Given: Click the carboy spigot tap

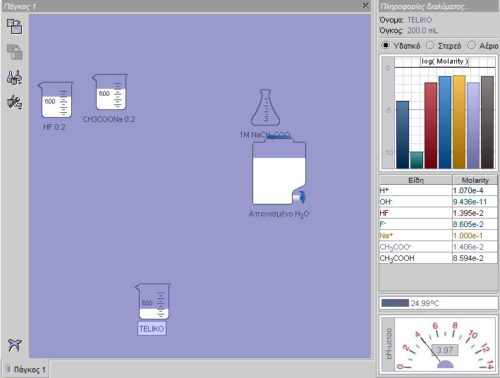Looking at the screenshot, I should pyautogui.click(x=300, y=197).
